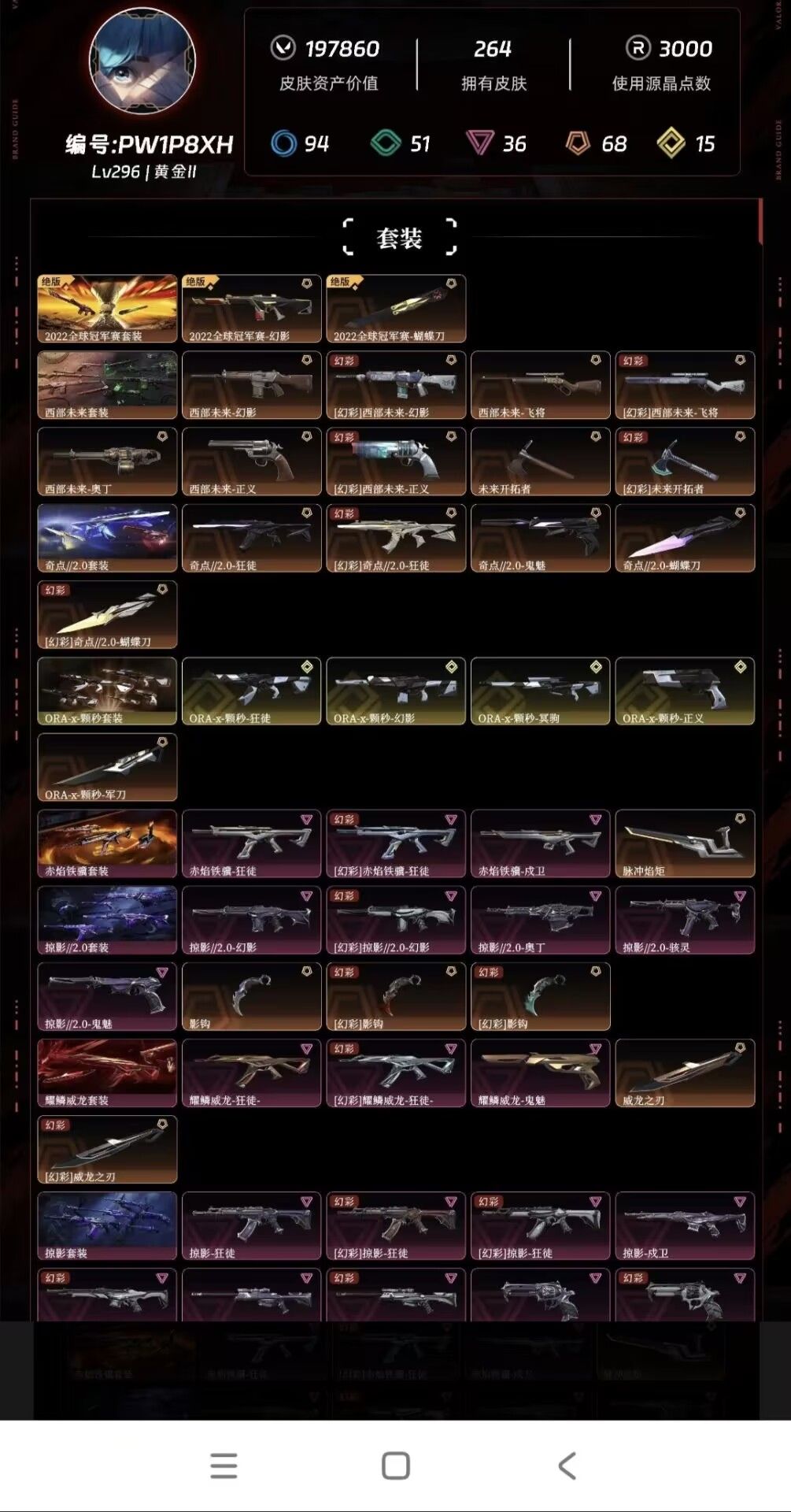Viewport: 791px width, 1512px height.
Task: Open the 2022全球冠军赛套装 bundle thumbnail
Action: click(107, 308)
